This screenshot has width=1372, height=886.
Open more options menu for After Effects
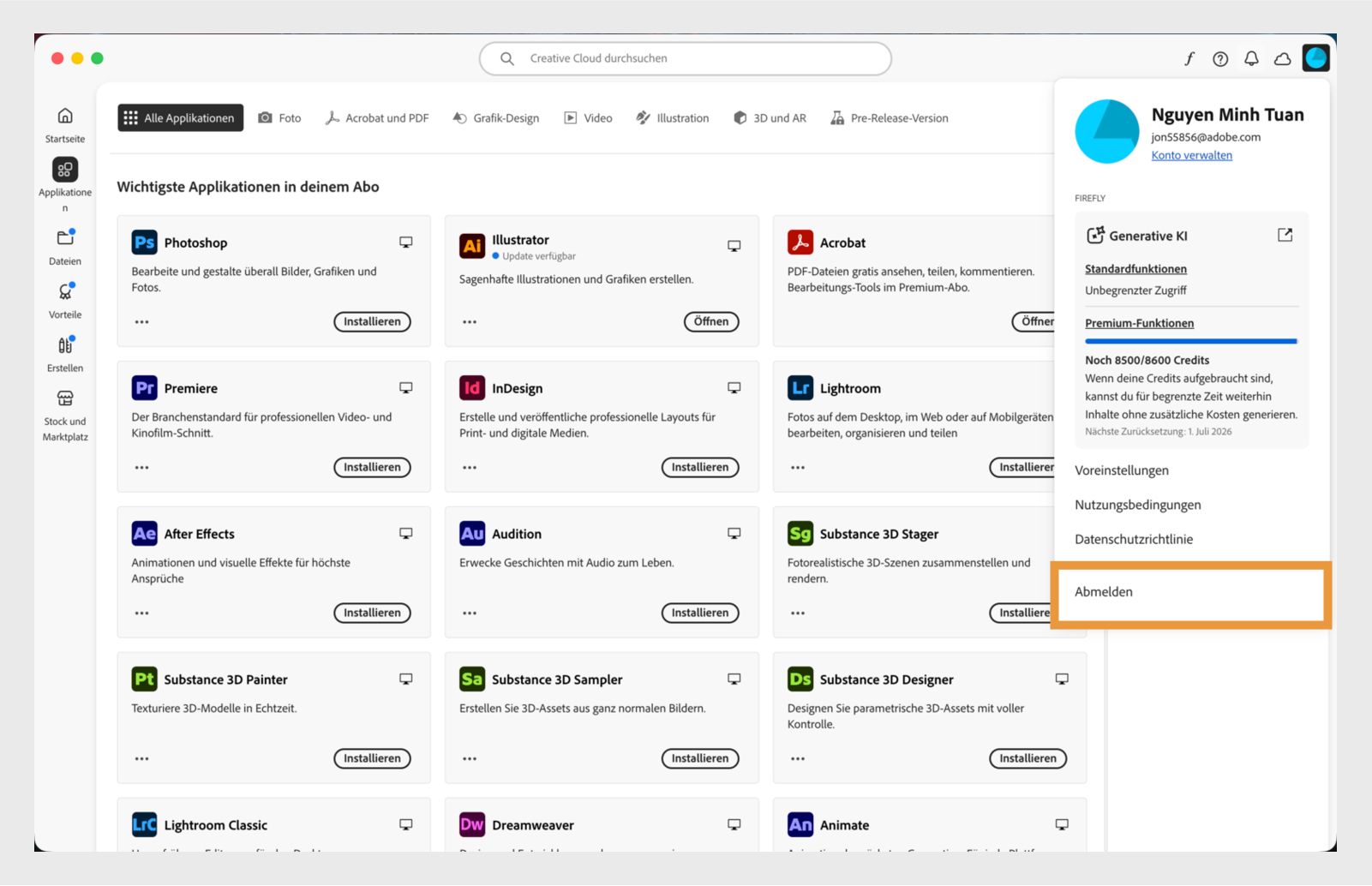click(142, 614)
